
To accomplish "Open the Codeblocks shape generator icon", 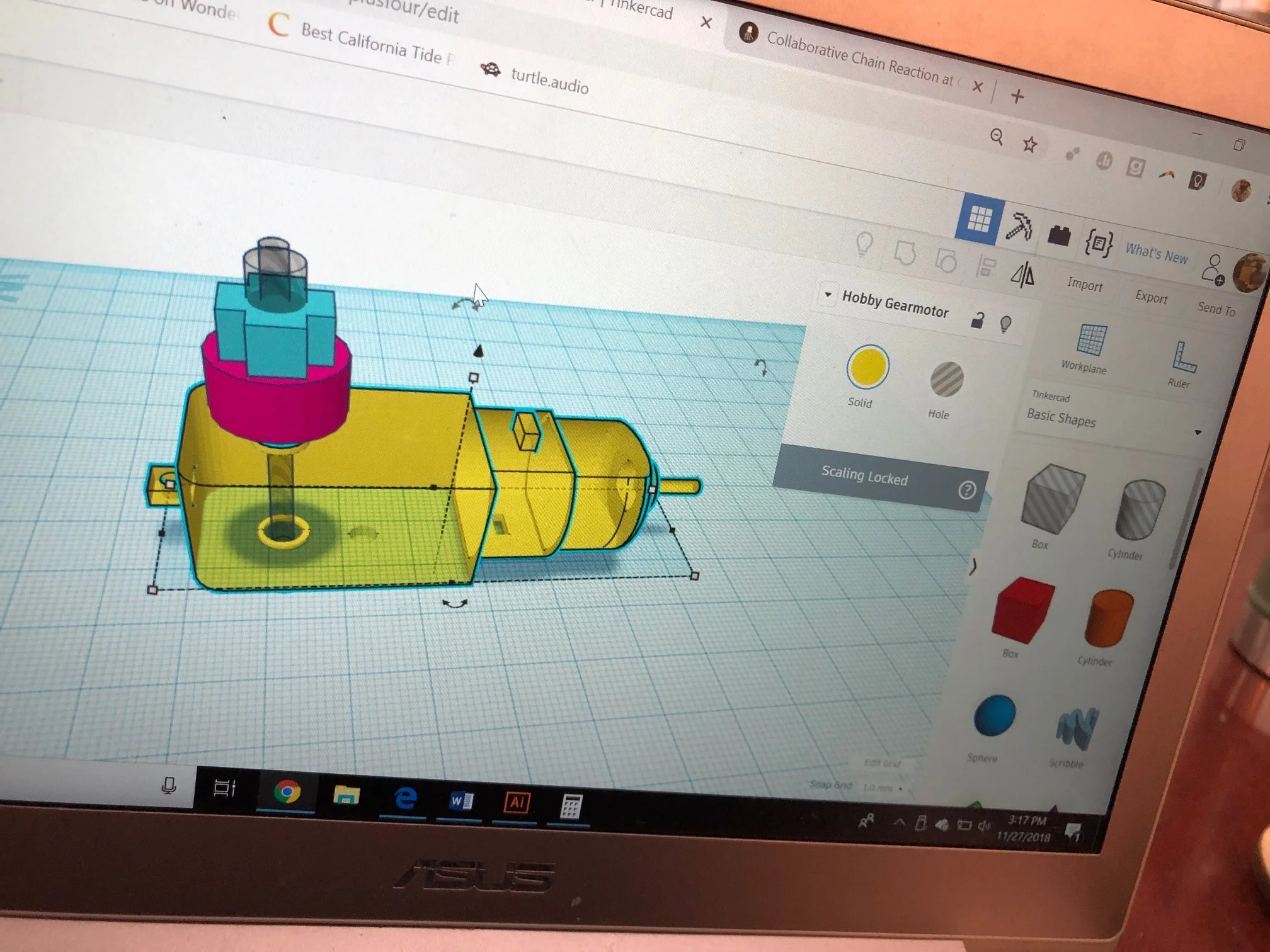I will [1099, 242].
